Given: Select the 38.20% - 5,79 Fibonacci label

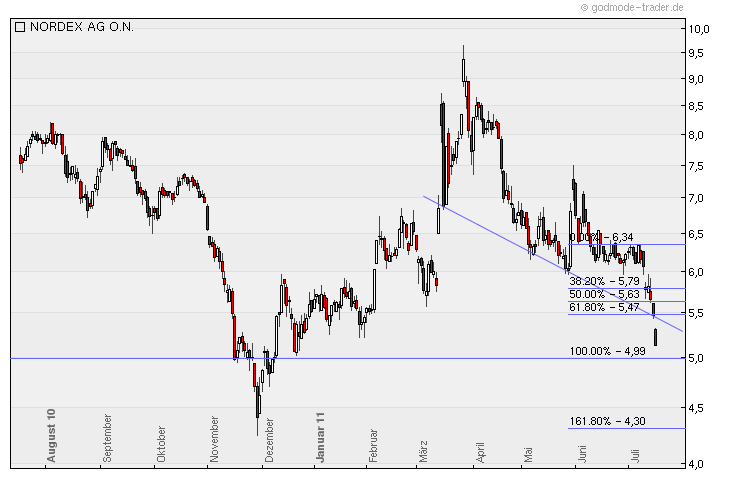Looking at the screenshot, I should point(604,281).
